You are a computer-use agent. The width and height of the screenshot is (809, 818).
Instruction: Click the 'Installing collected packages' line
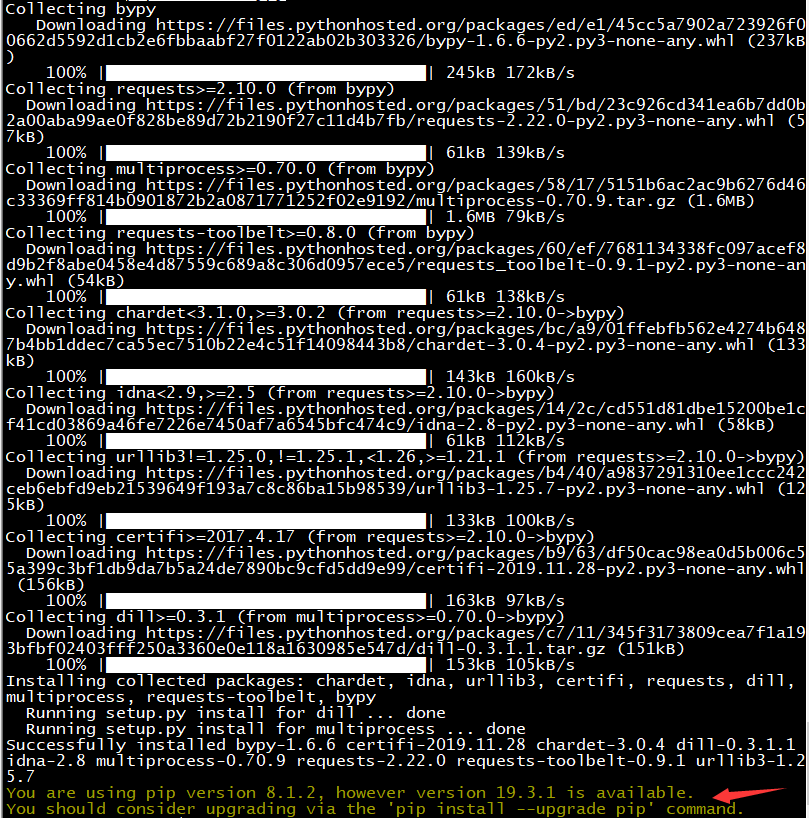click(401, 689)
